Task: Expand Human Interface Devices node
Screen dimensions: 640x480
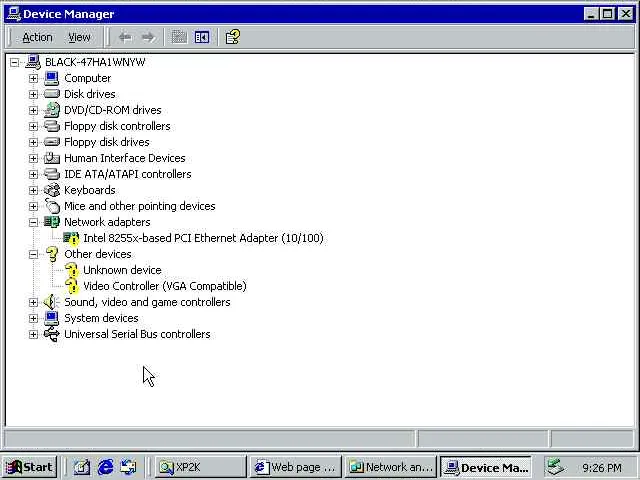Action: click(33, 158)
